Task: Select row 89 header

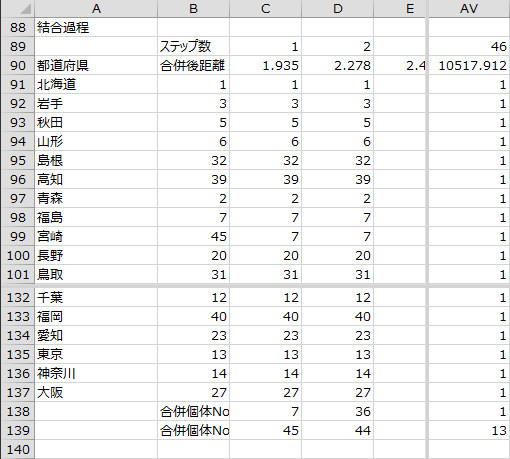Action: 18,46
